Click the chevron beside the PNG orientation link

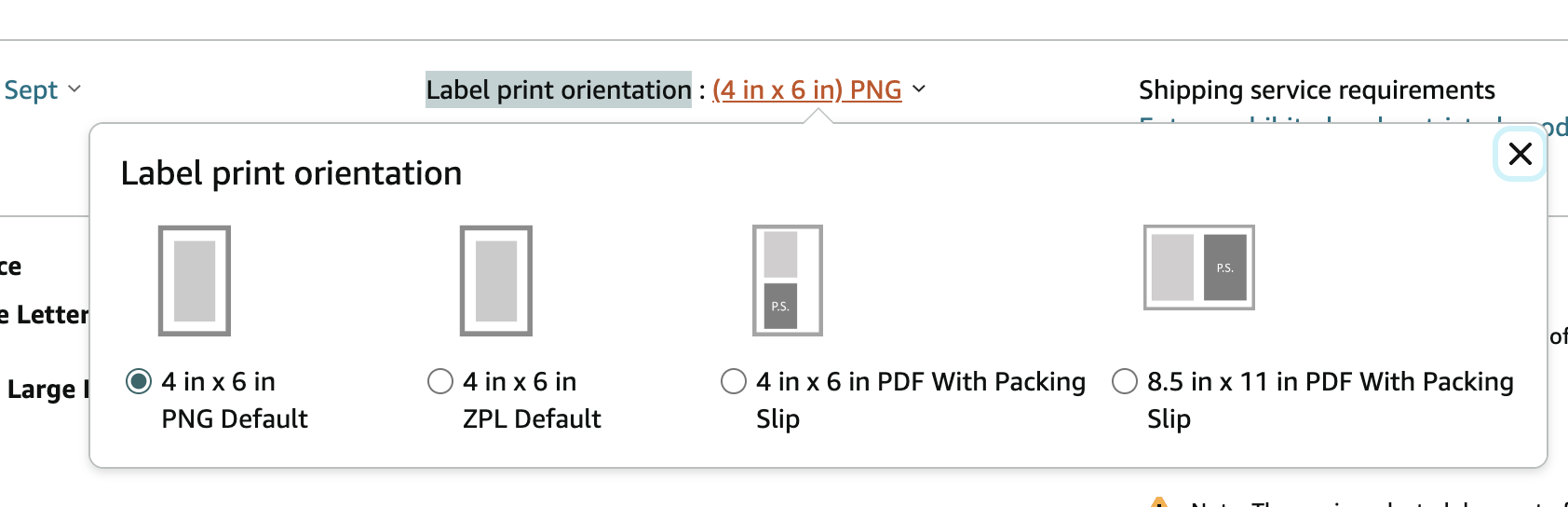pos(919,89)
